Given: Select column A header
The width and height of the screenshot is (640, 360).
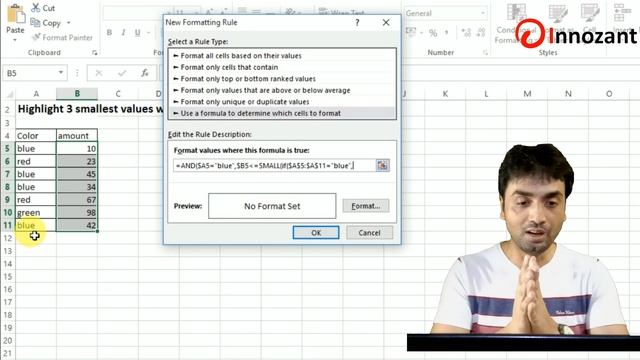Looking at the screenshot, I should coord(36,94).
